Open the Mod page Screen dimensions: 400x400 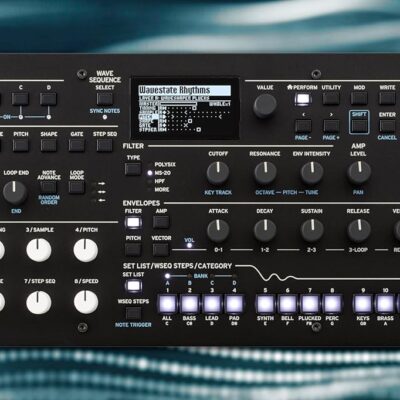point(359,99)
